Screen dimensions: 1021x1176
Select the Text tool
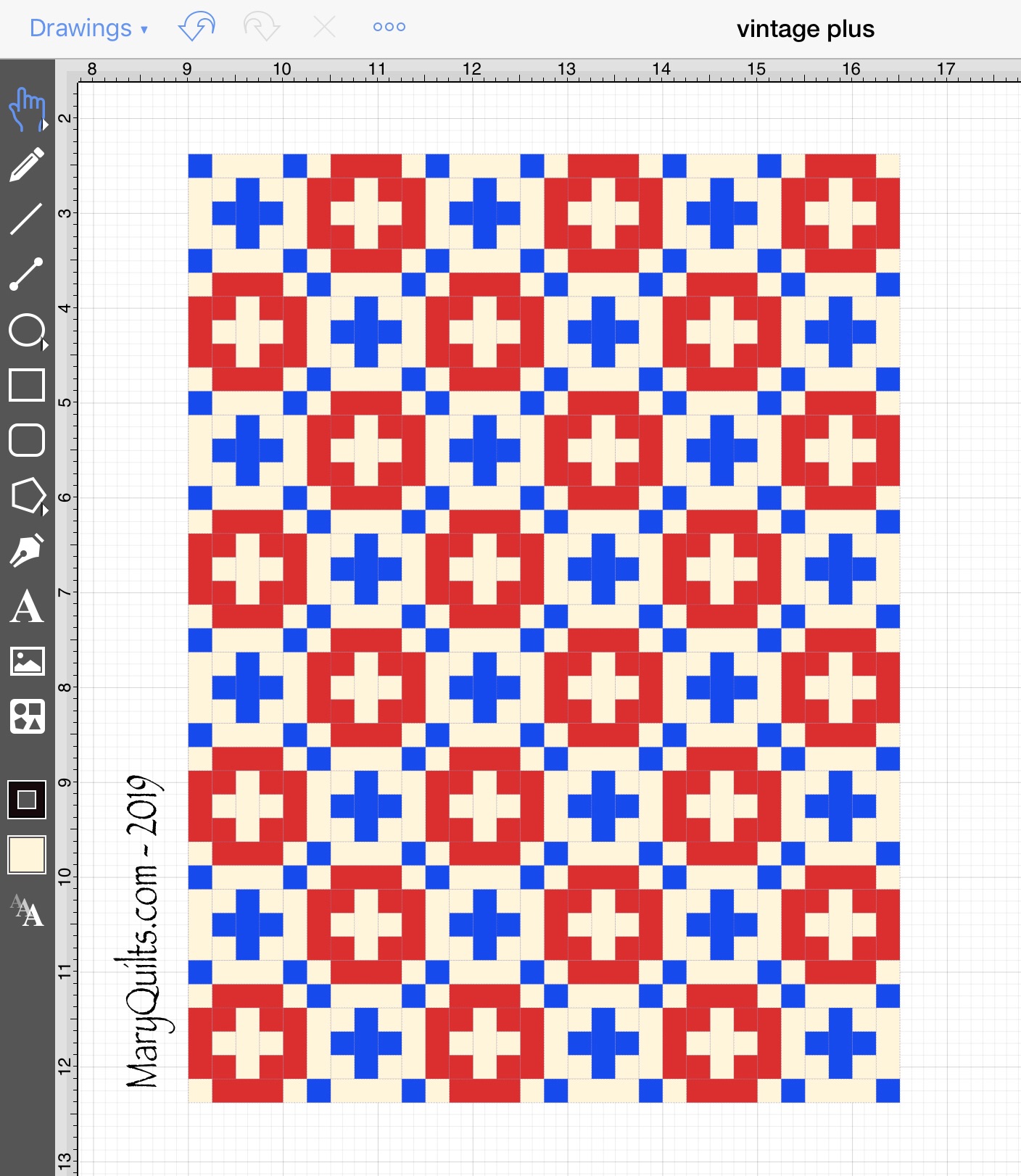pyautogui.click(x=27, y=606)
